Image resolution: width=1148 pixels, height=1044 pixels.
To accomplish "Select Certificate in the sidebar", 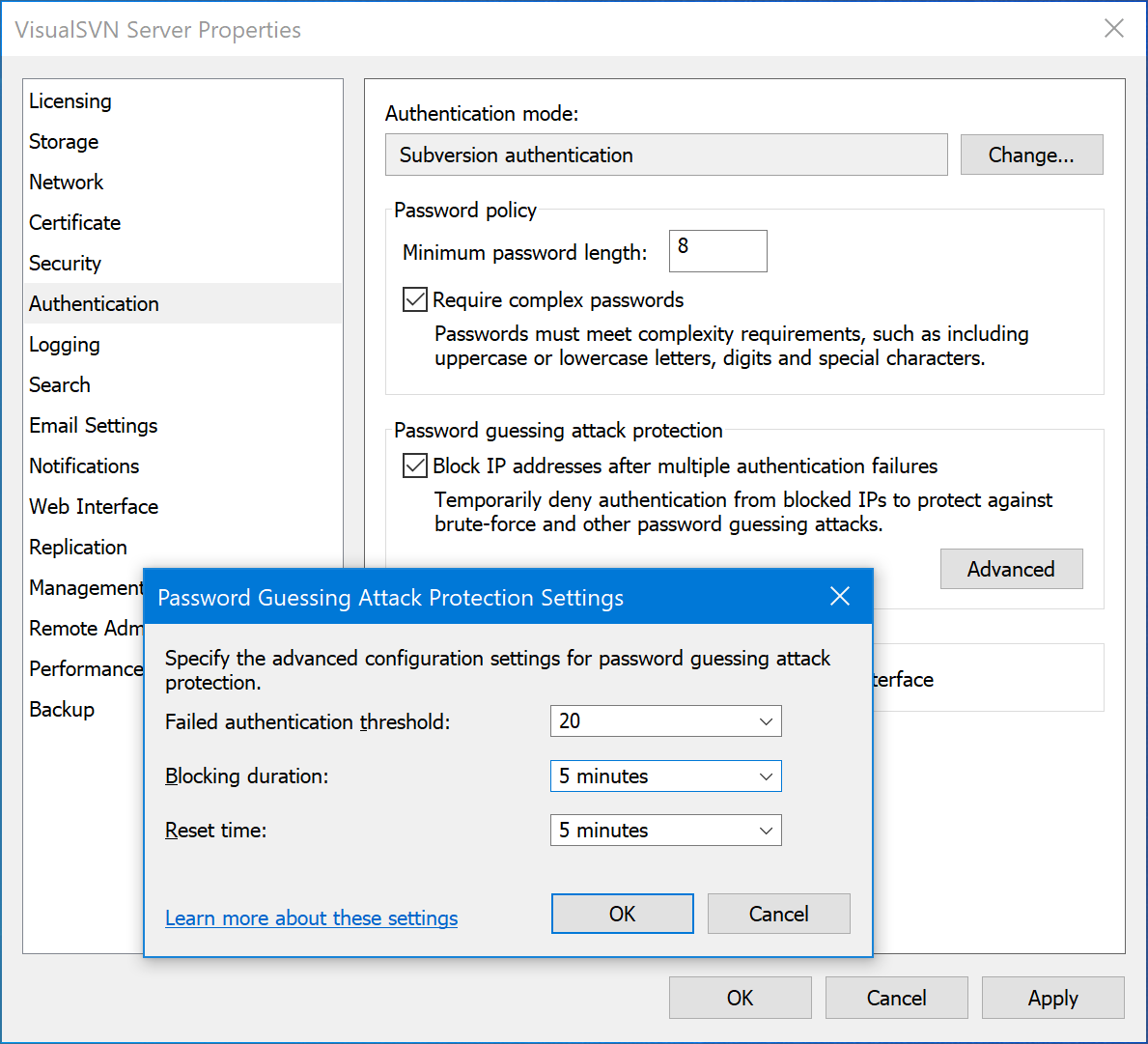I will tap(183, 222).
